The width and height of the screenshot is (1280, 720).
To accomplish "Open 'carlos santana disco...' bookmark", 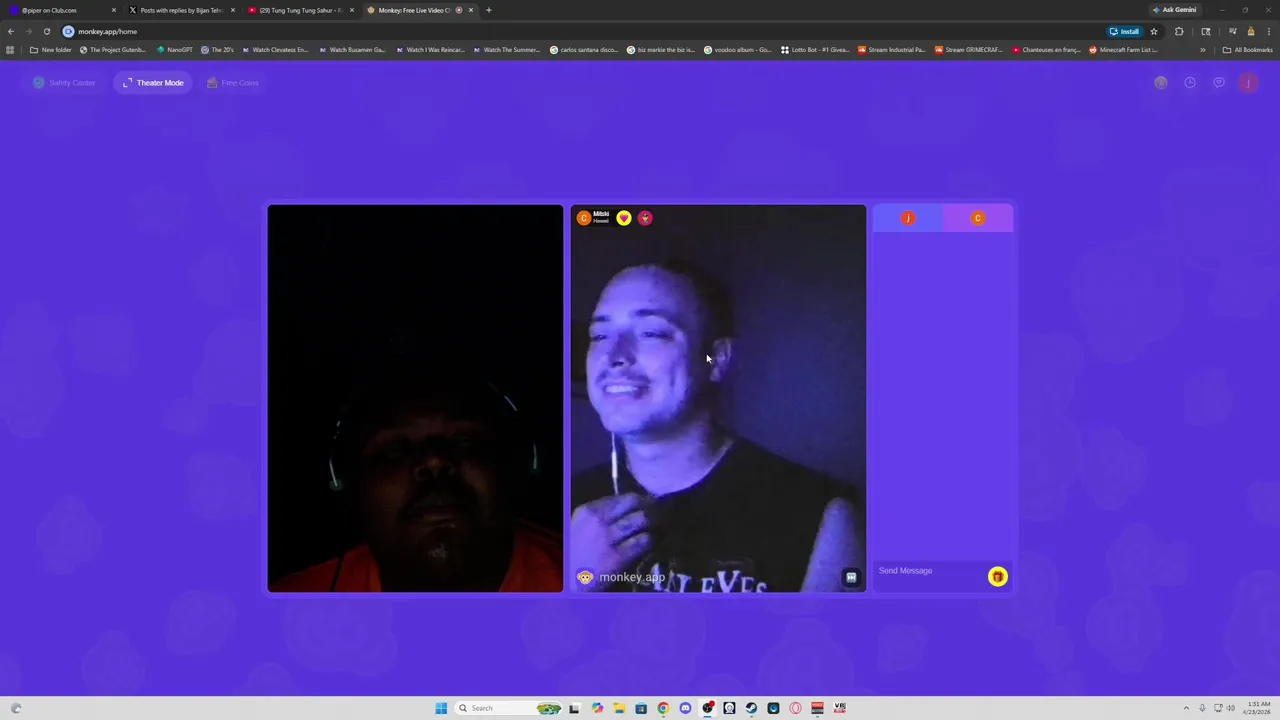I will (x=584, y=50).
